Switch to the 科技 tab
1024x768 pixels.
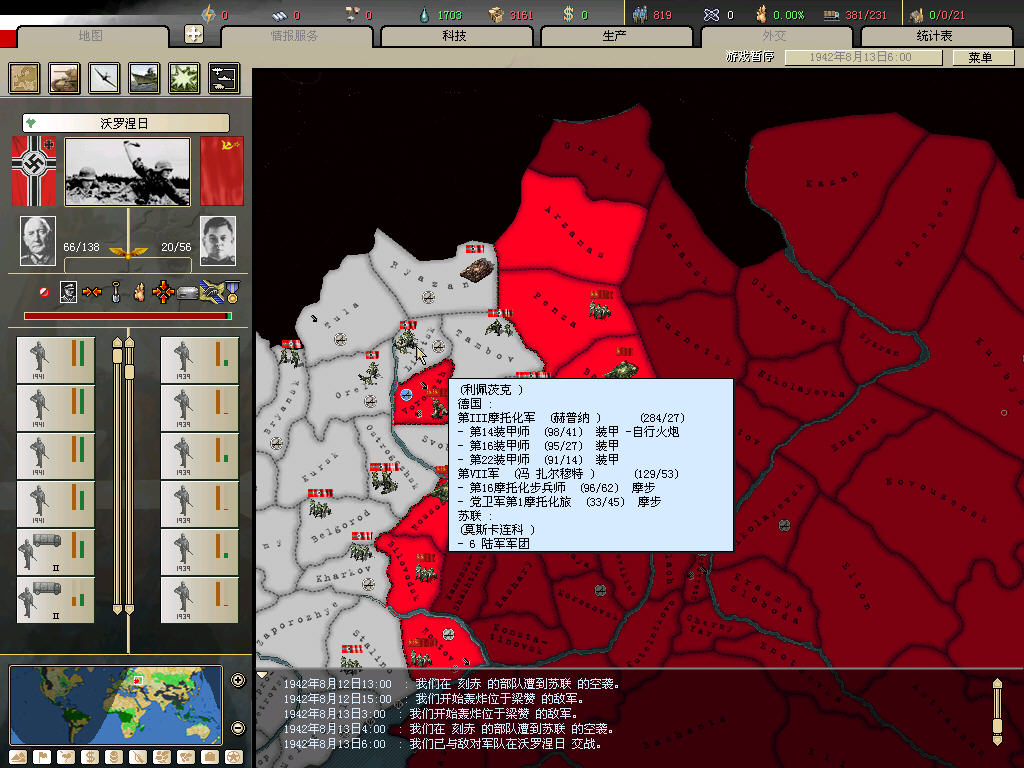point(453,36)
